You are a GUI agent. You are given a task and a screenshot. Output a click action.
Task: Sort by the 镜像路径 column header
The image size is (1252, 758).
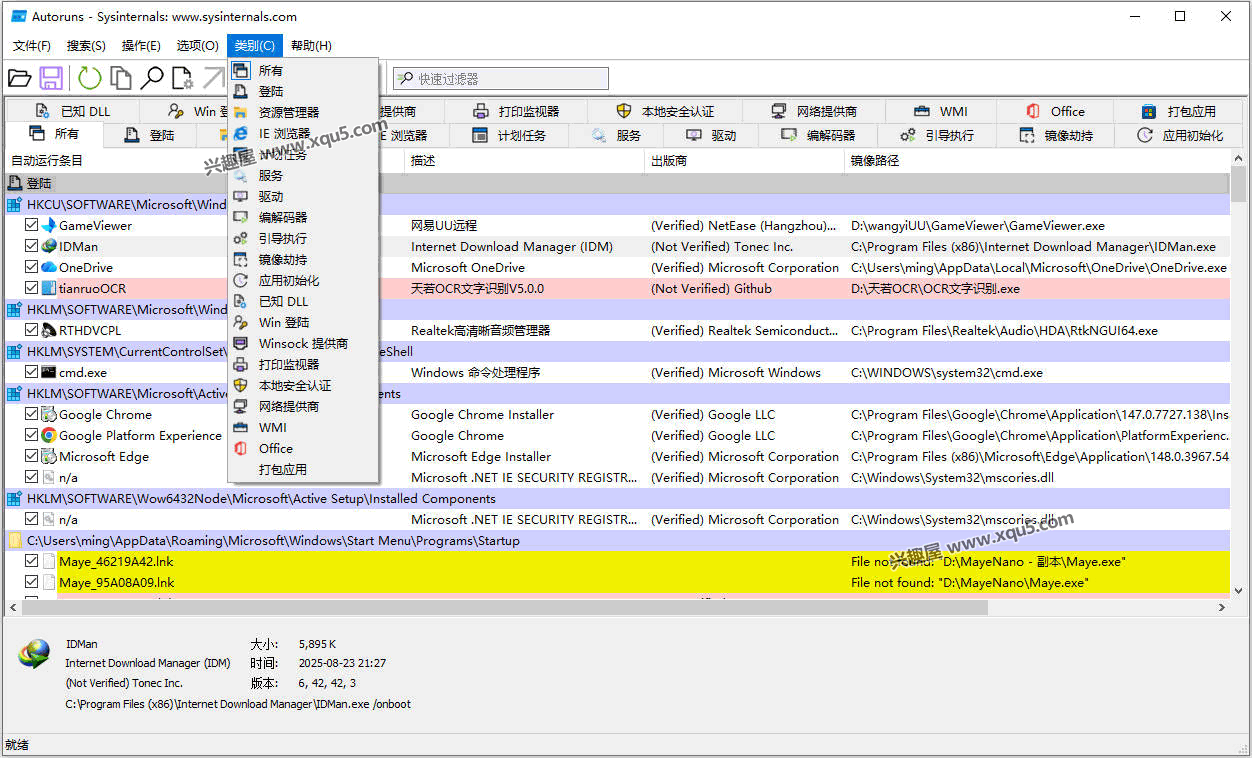(x=1037, y=161)
